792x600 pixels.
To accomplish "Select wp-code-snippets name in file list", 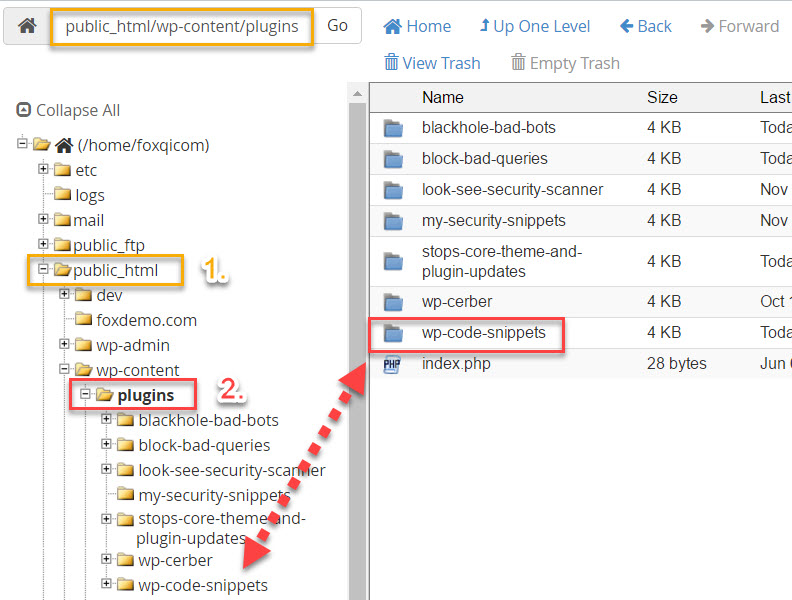I will 483,332.
